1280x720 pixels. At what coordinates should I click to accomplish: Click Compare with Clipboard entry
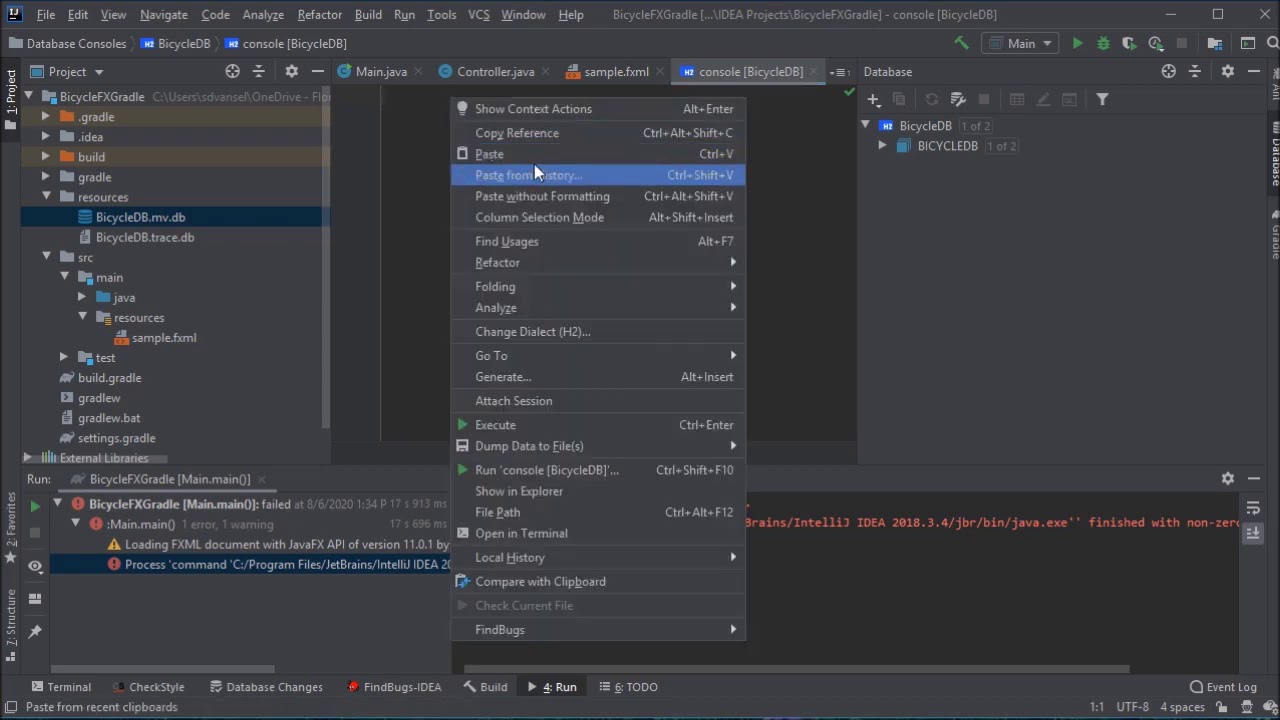(598, 582)
